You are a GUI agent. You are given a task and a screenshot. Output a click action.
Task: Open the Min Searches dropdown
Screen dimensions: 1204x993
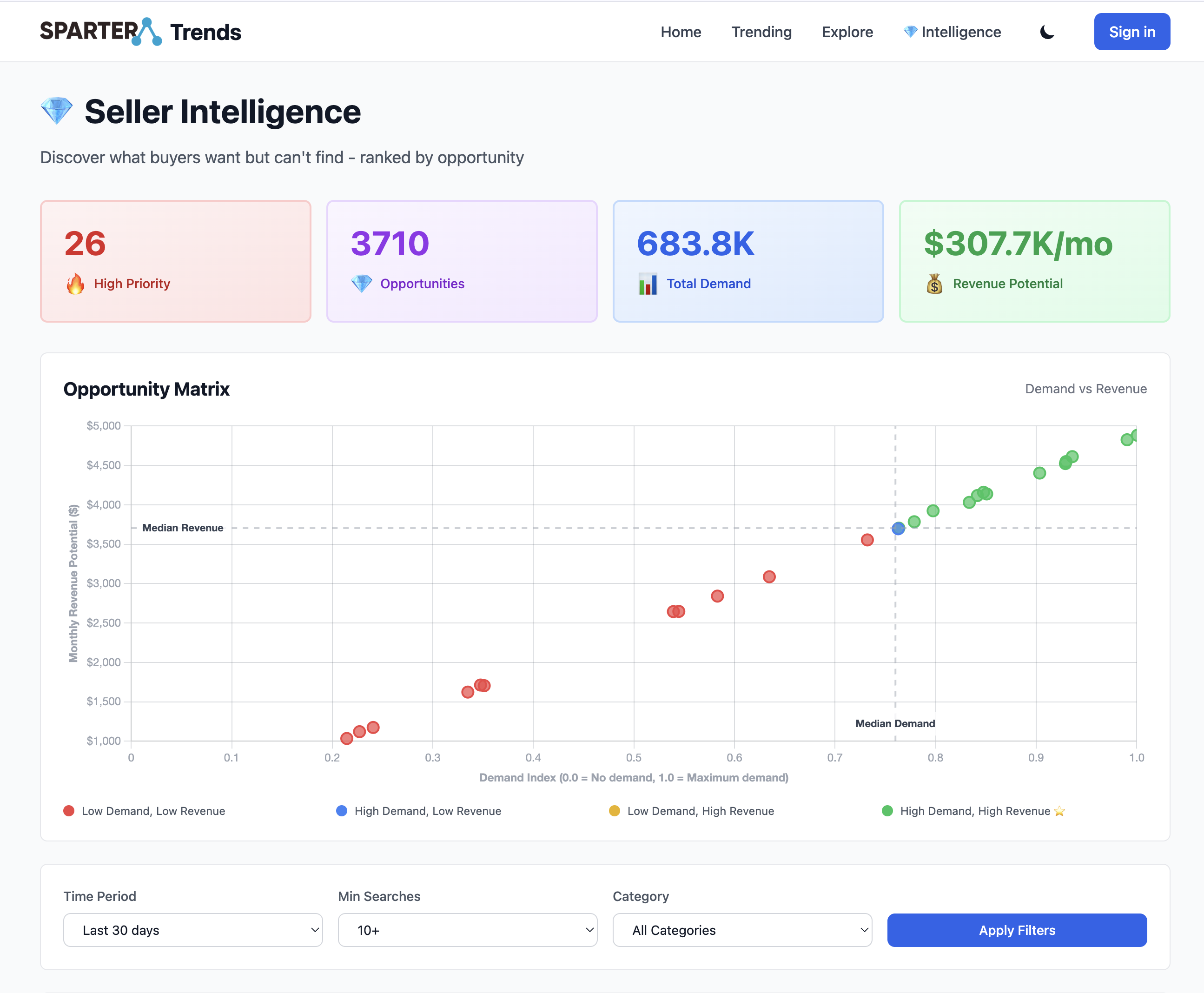tap(467, 930)
